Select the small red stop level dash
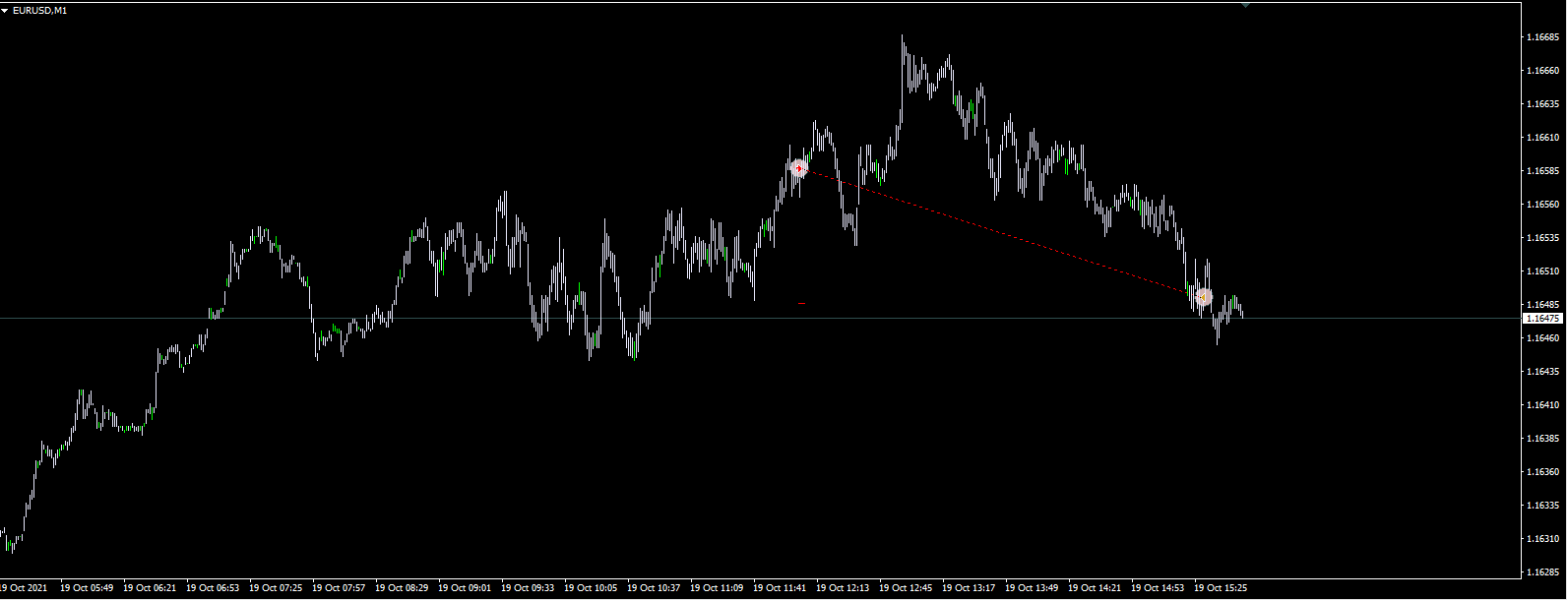 click(x=802, y=303)
